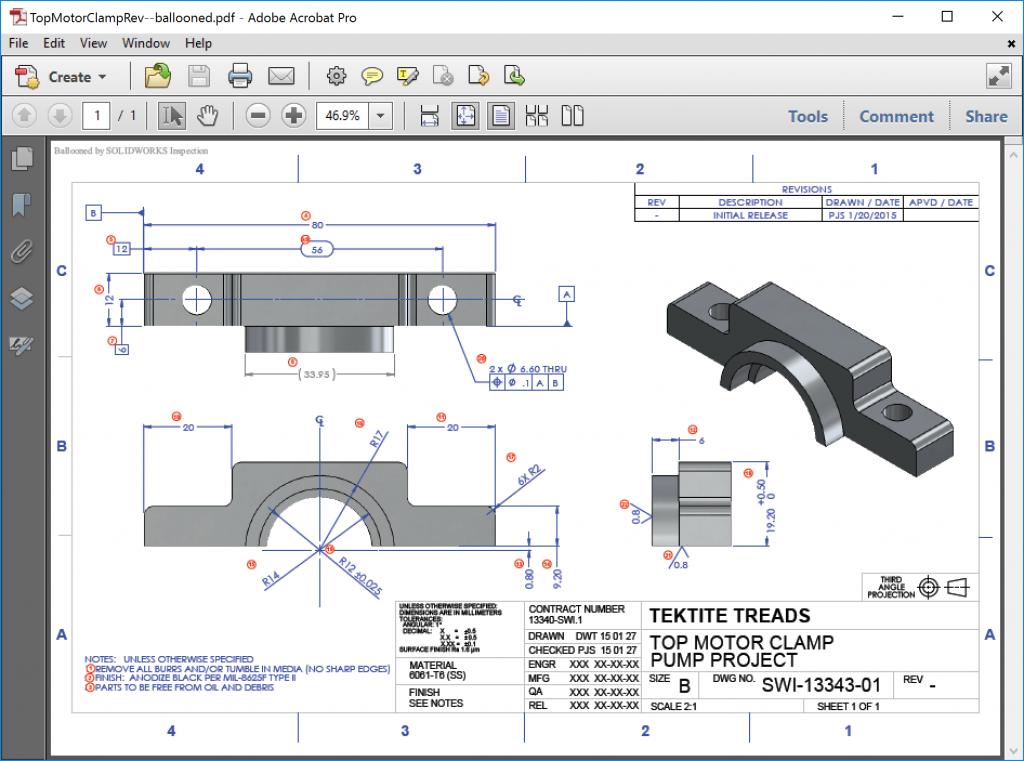
Task: Go to the previous page arrow
Action: tap(24, 116)
